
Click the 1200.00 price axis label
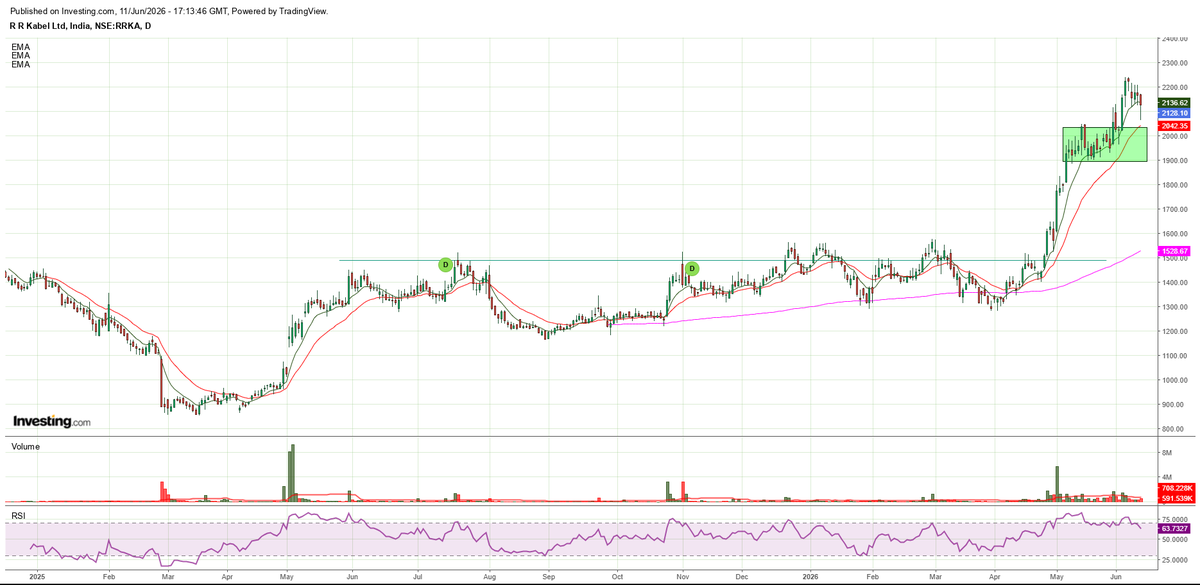(x=1176, y=331)
